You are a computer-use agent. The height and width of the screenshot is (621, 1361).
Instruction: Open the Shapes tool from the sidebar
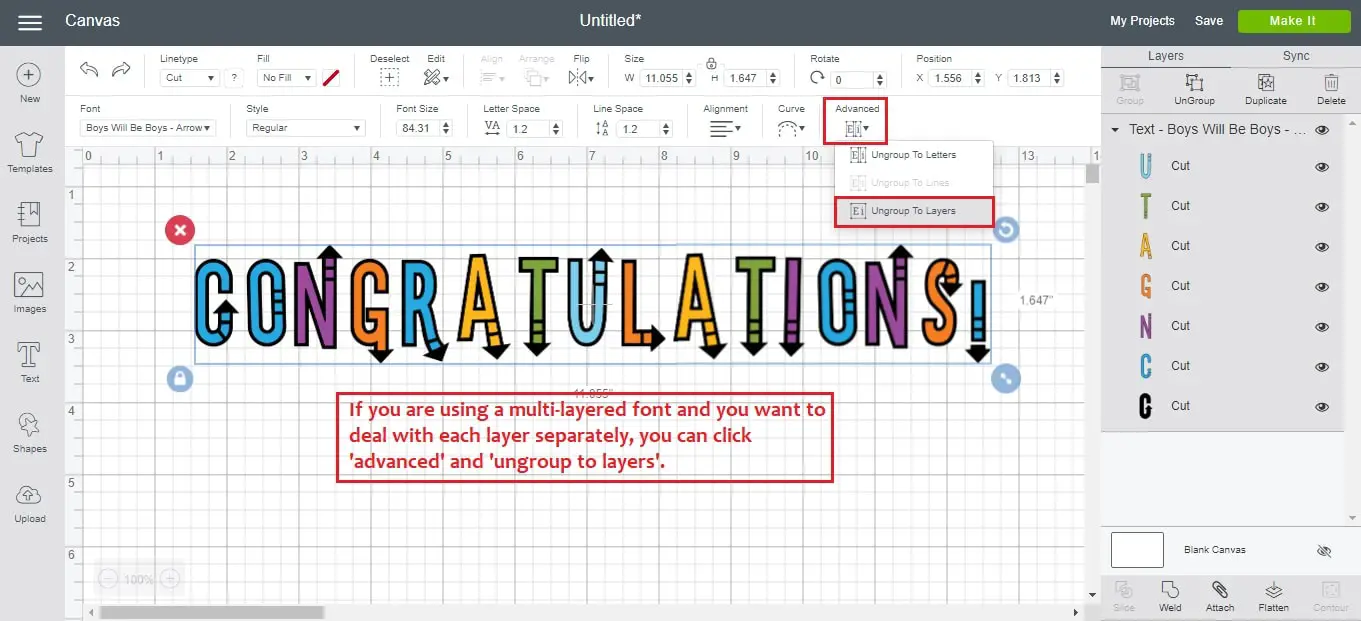tap(29, 430)
